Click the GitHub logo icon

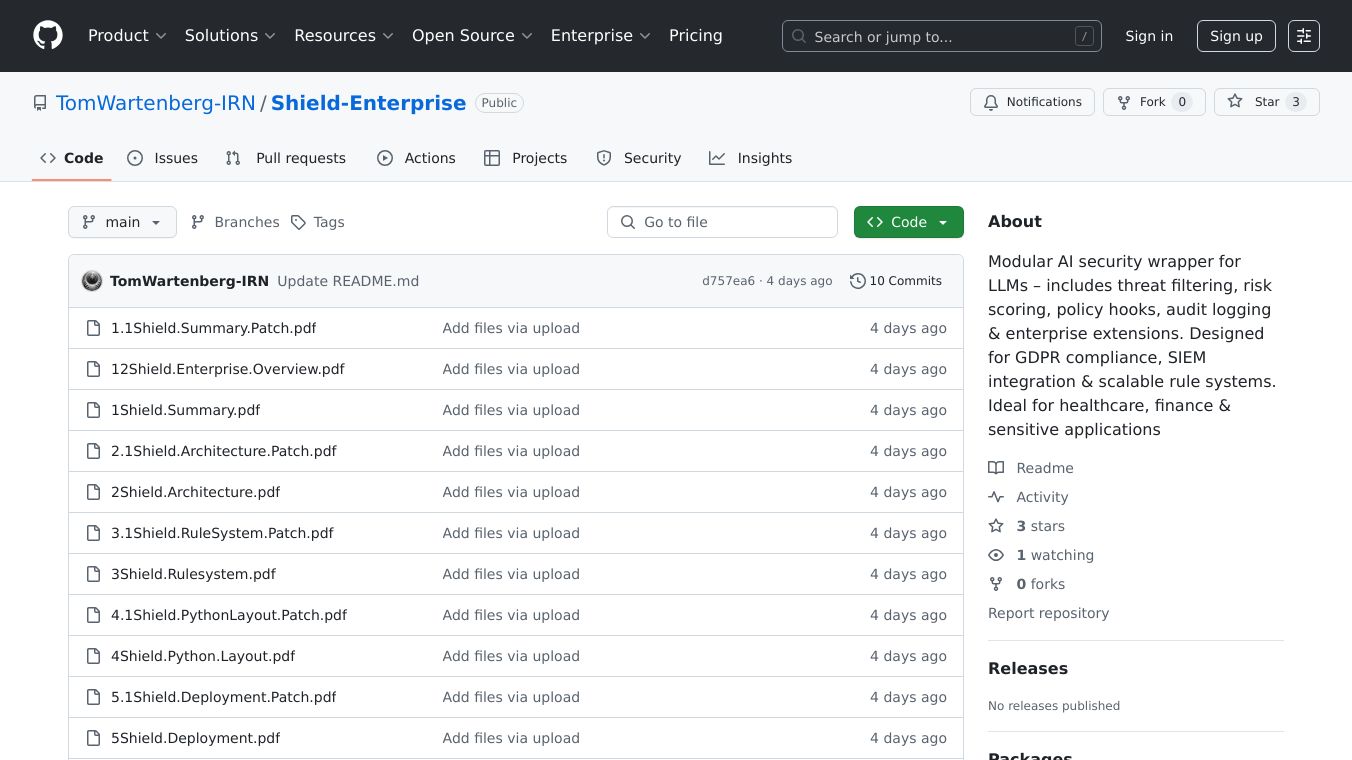pyautogui.click(x=48, y=36)
